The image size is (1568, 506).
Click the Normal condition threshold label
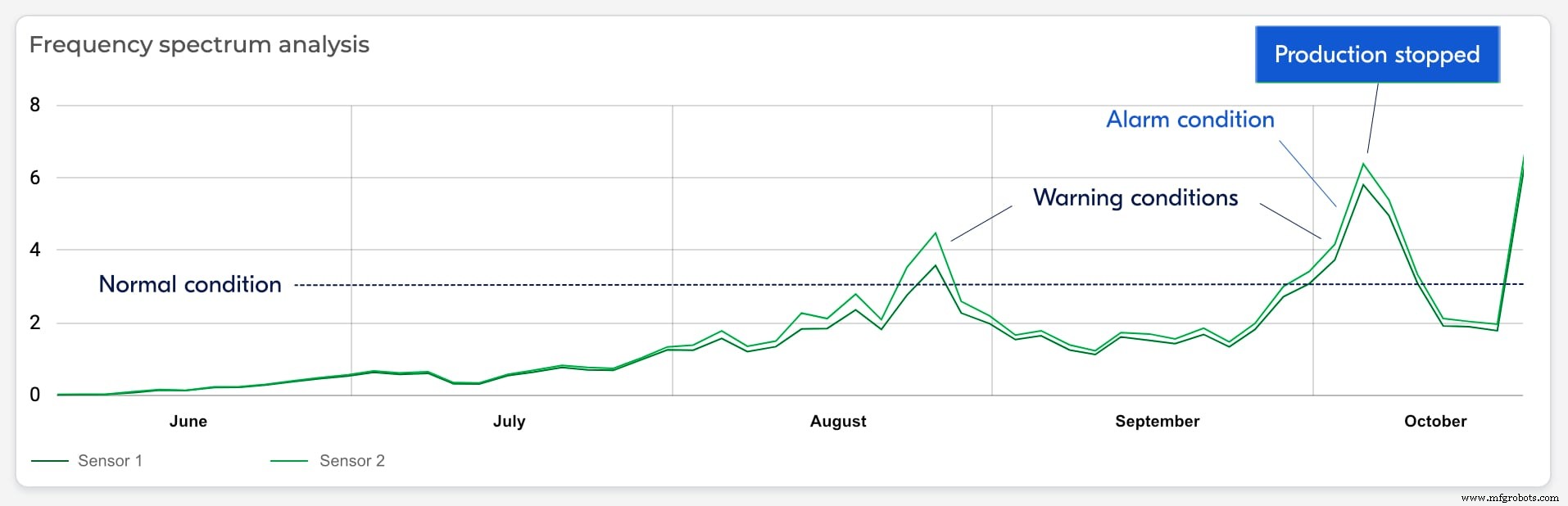189,284
